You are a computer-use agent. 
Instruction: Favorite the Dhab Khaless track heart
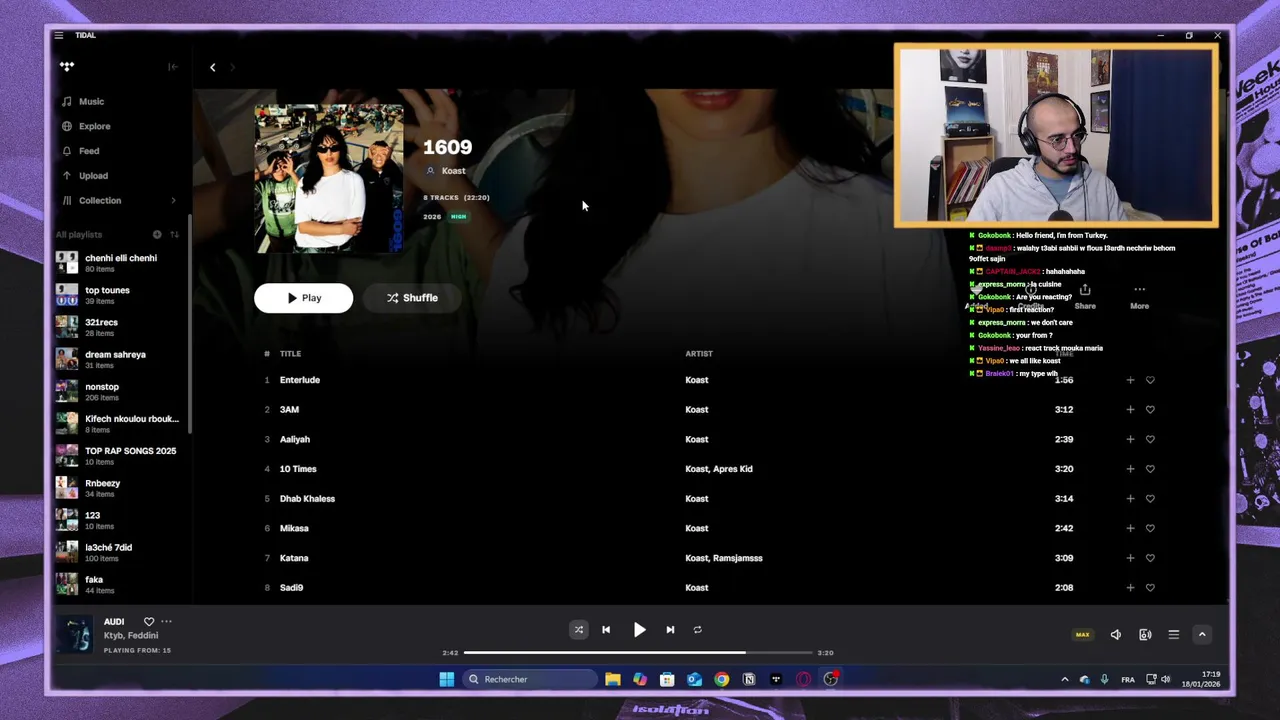coord(1150,498)
